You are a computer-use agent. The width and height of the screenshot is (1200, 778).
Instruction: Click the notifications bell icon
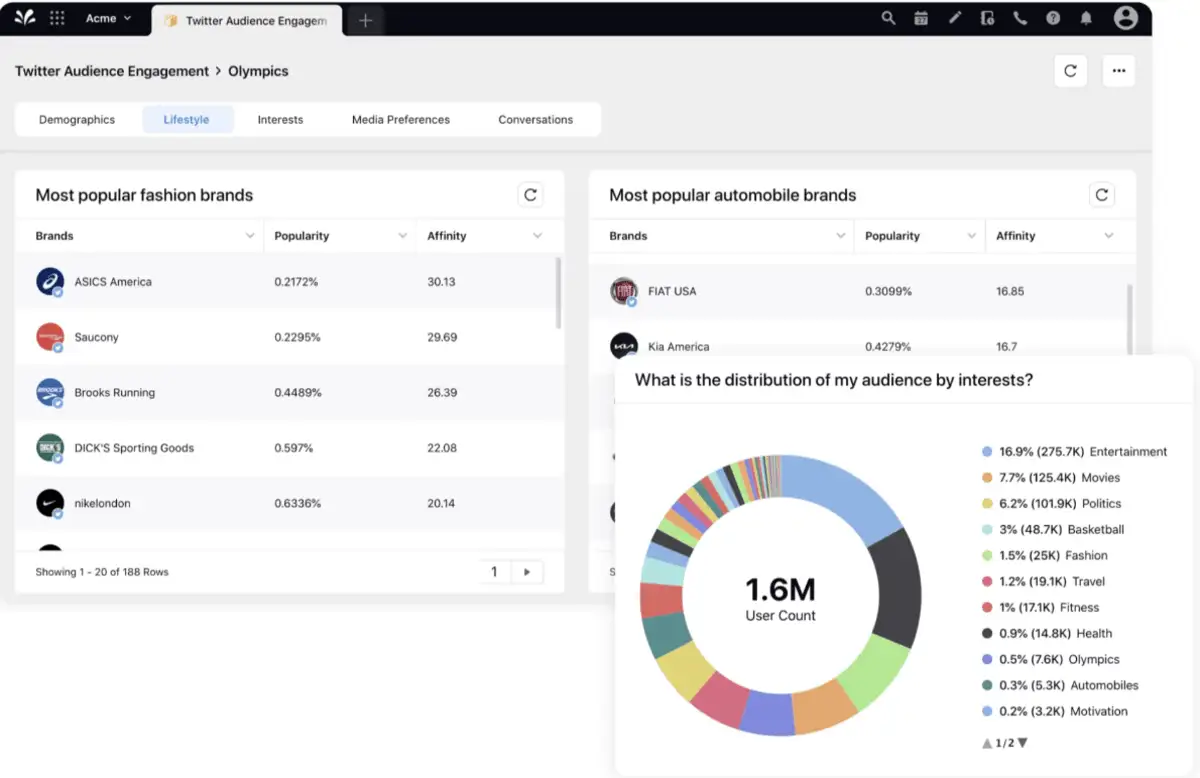1086,17
